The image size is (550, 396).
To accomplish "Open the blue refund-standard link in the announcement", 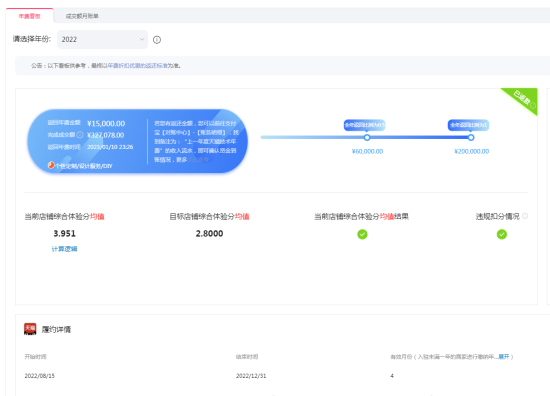I will pos(137,66).
